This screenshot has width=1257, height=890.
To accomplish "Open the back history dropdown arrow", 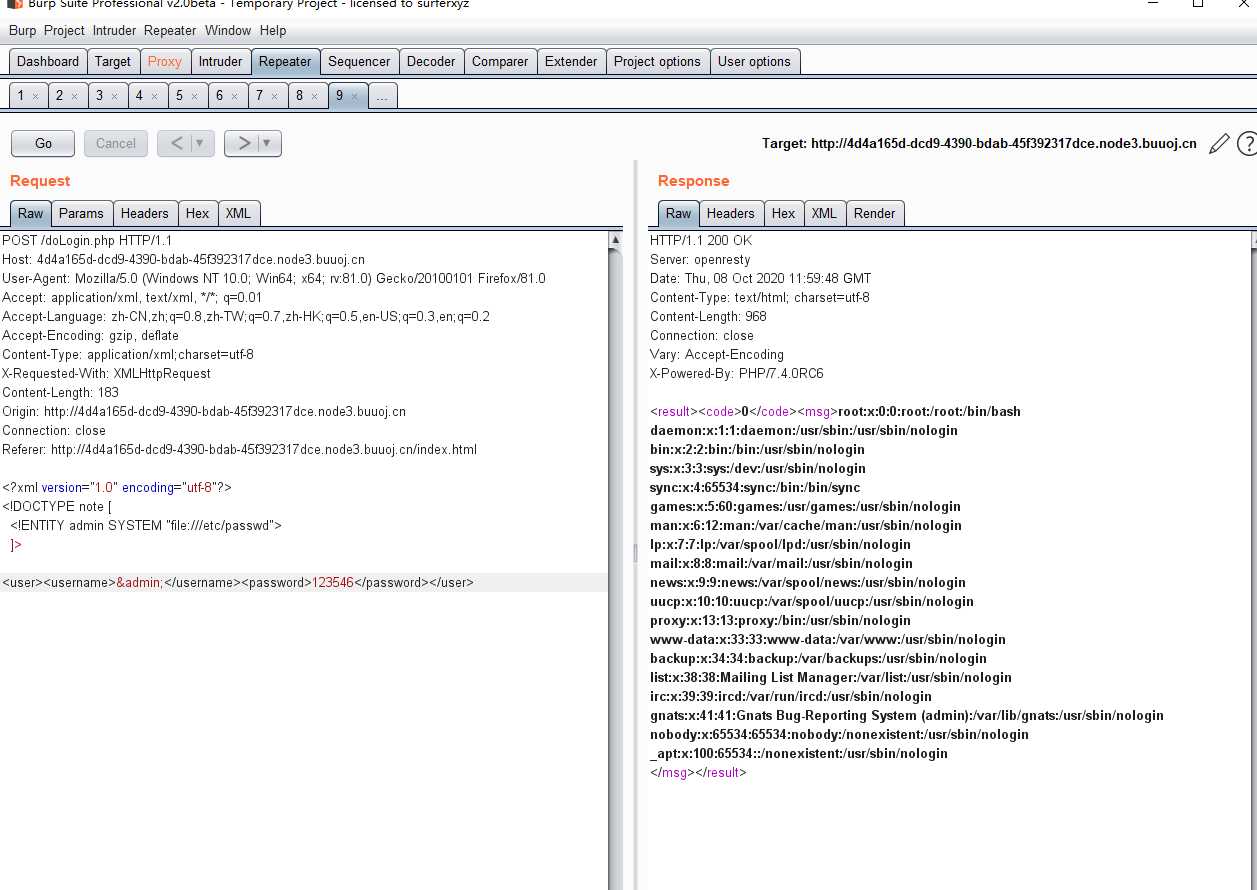I will [200, 143].
